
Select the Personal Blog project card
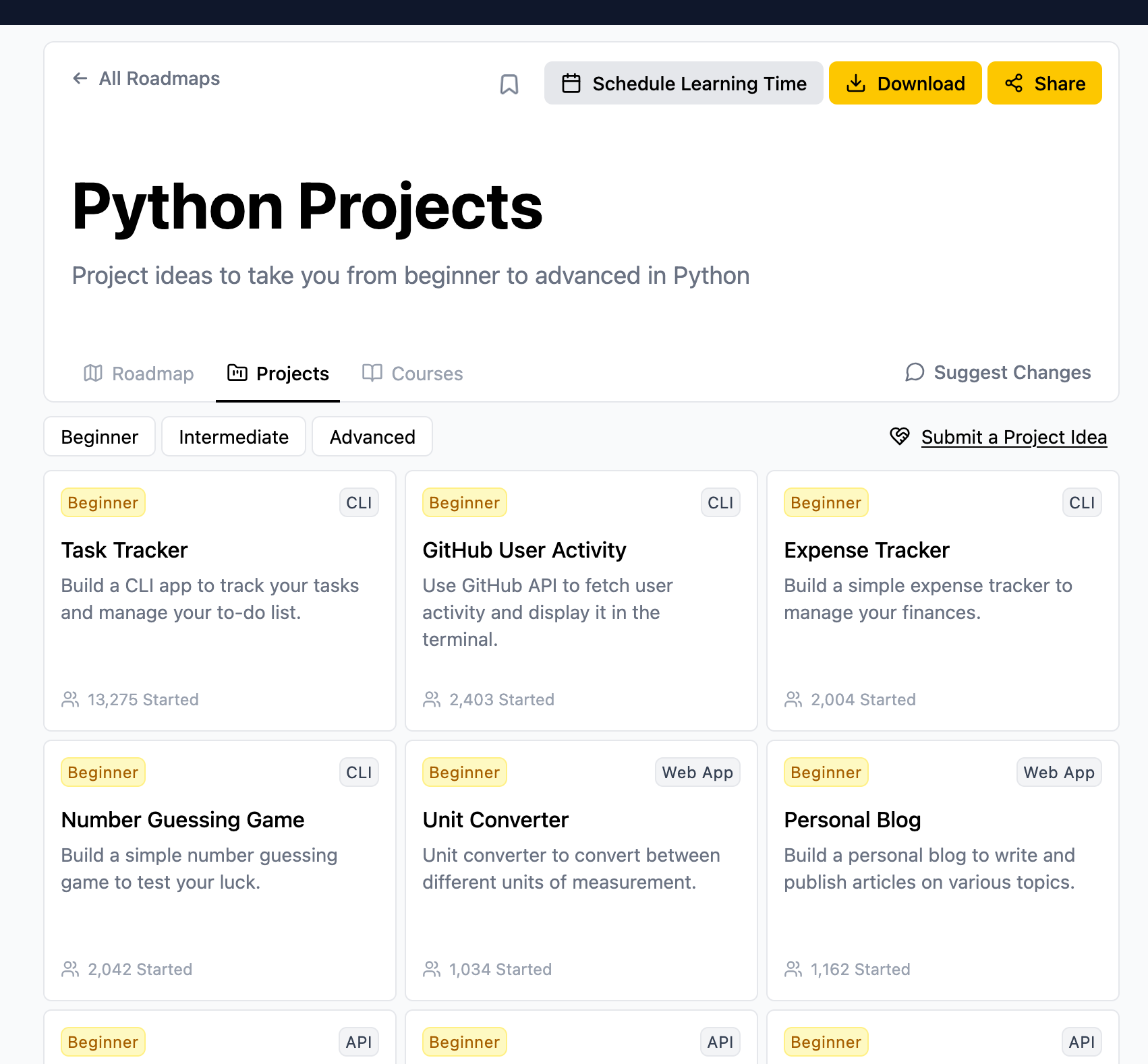(x=942, y=870)
